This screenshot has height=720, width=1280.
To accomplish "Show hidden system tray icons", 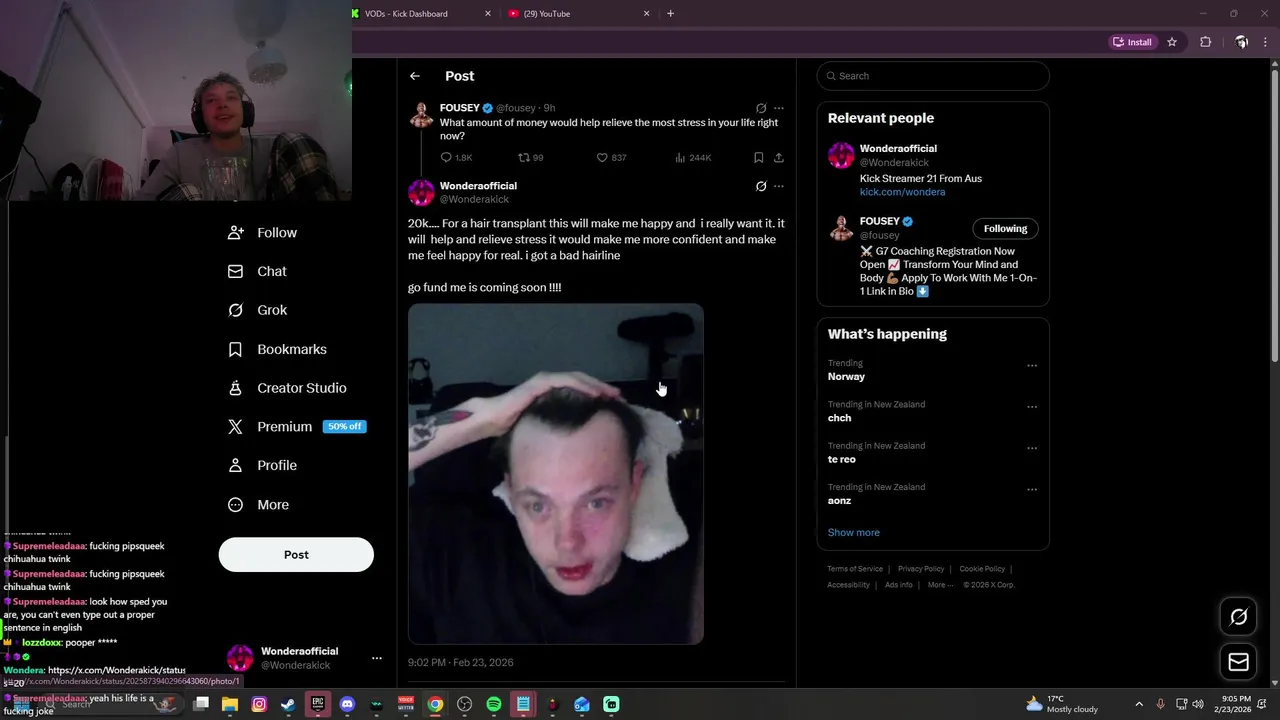I will [x=1139, y=704].
